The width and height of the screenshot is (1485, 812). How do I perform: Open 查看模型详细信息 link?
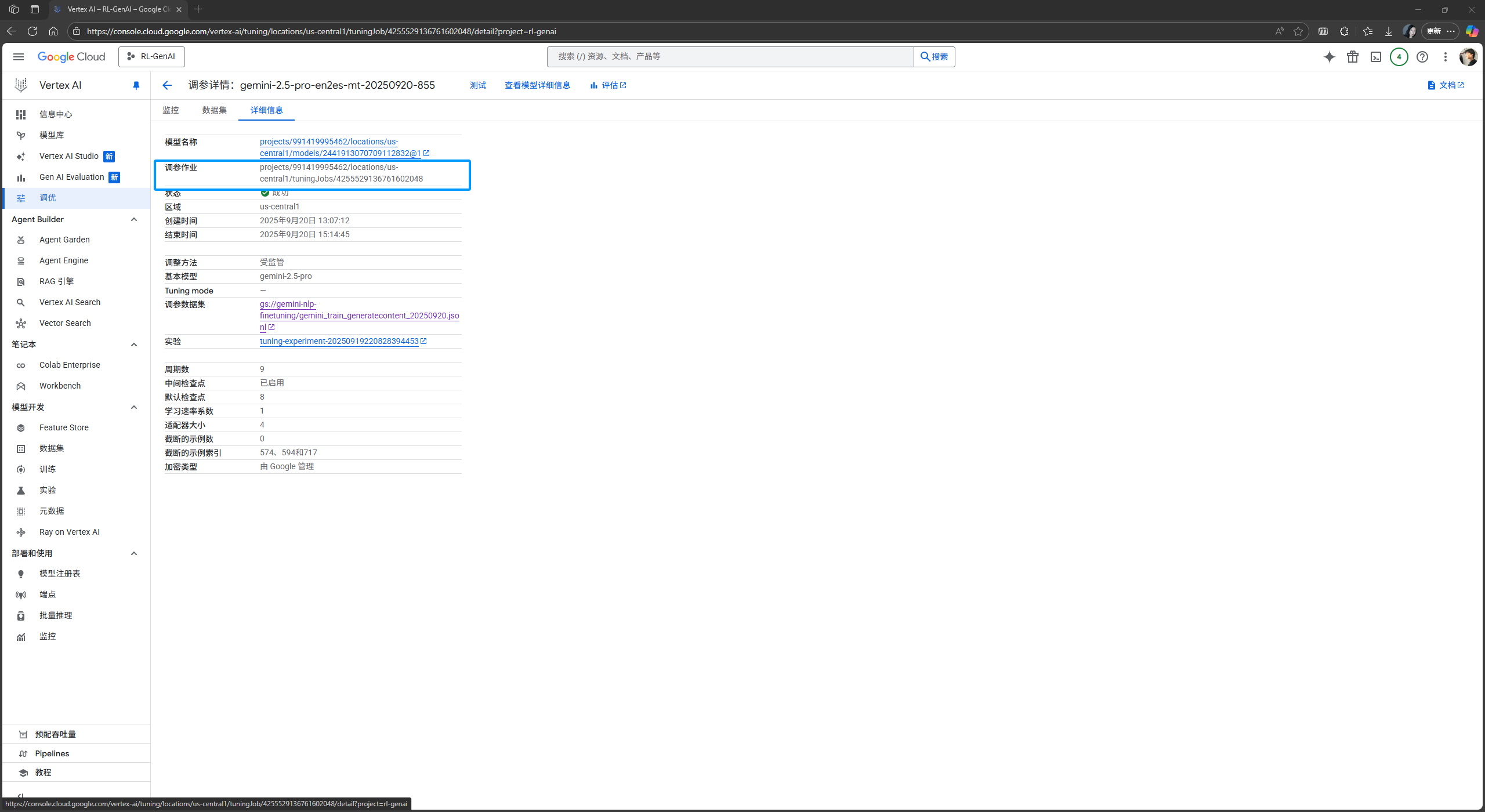click(x=537, y=85)
